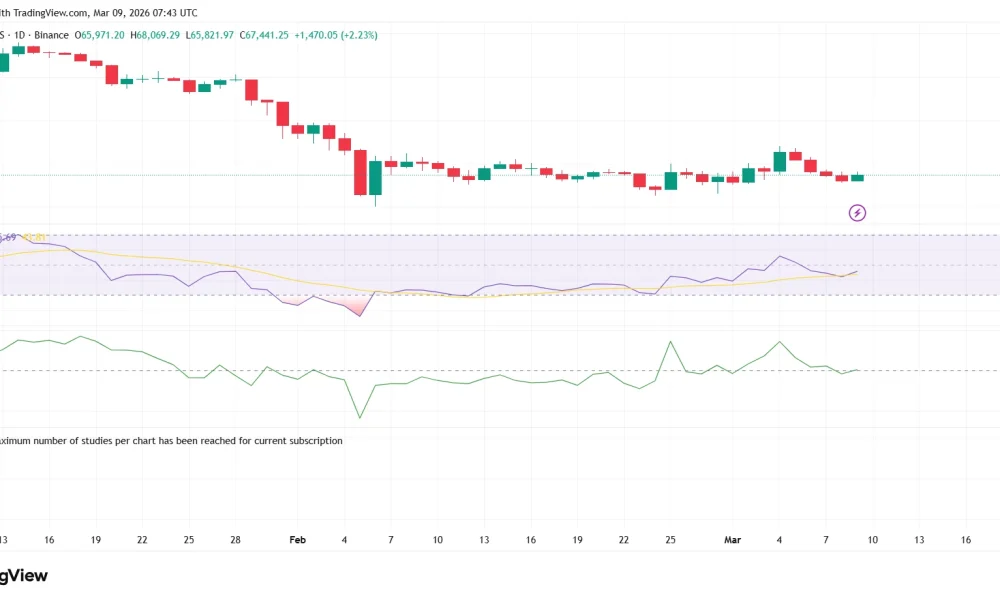The width and height of the screenshot is (1000, 600).
Task: Click the open price value 65,971.20
Action: click(98, 33)
